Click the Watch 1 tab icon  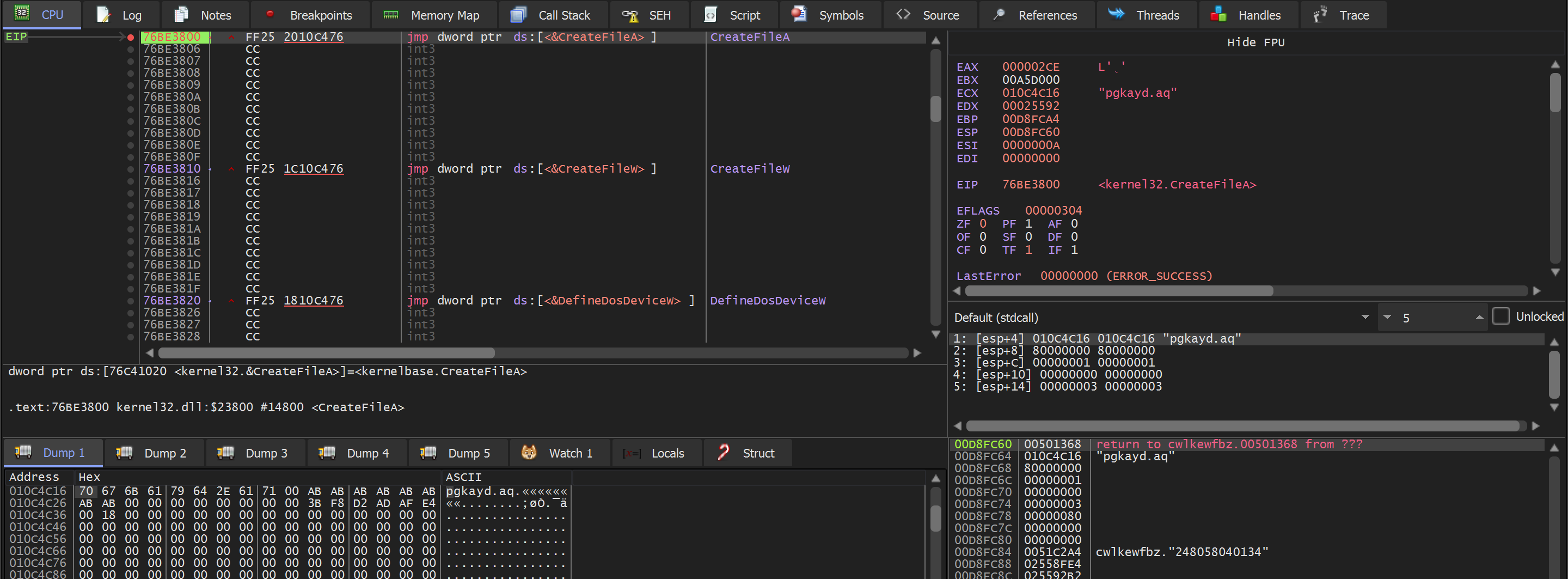[529, 453]
